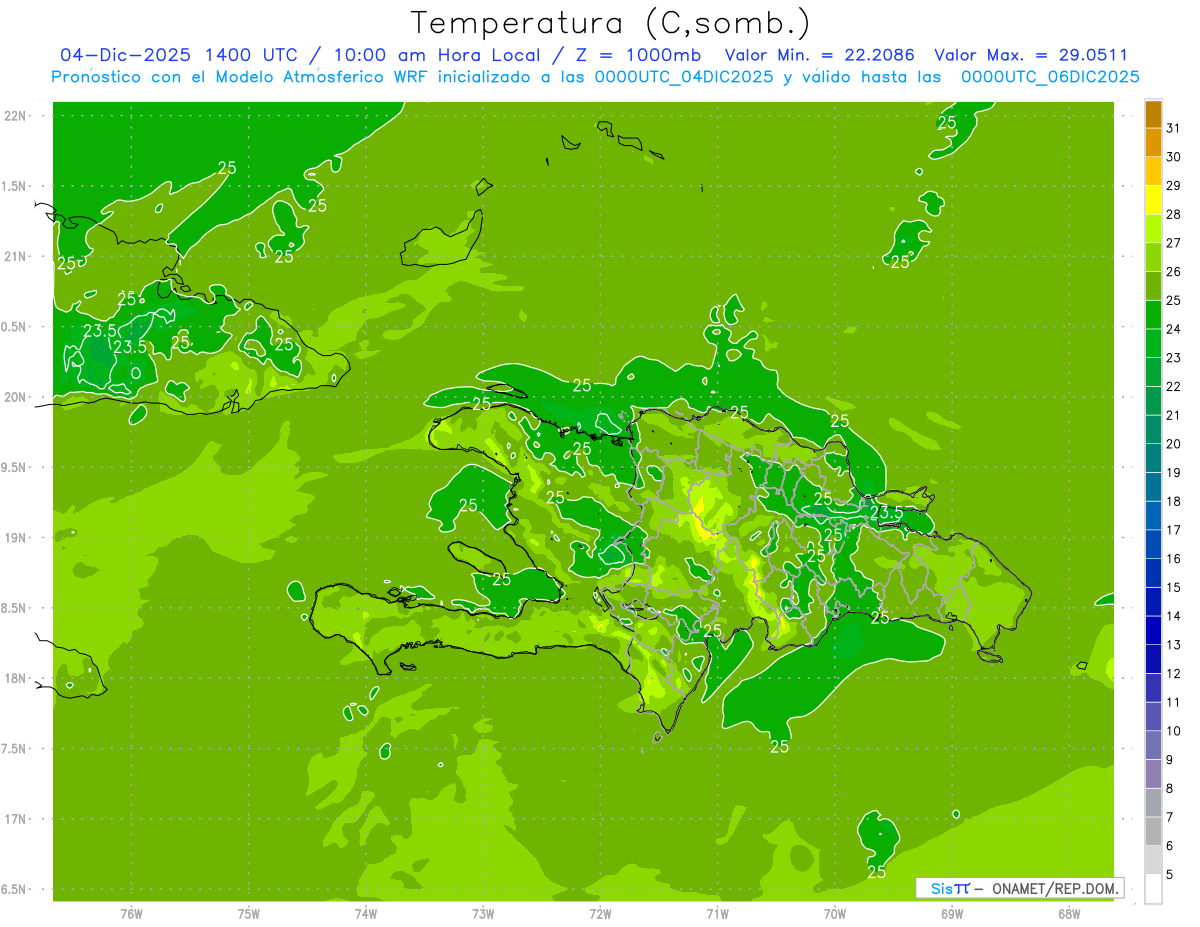Viewport: 1200px width, 927px height.
Task: Click the '23' value on the color scale
Action: (1174, 358)
